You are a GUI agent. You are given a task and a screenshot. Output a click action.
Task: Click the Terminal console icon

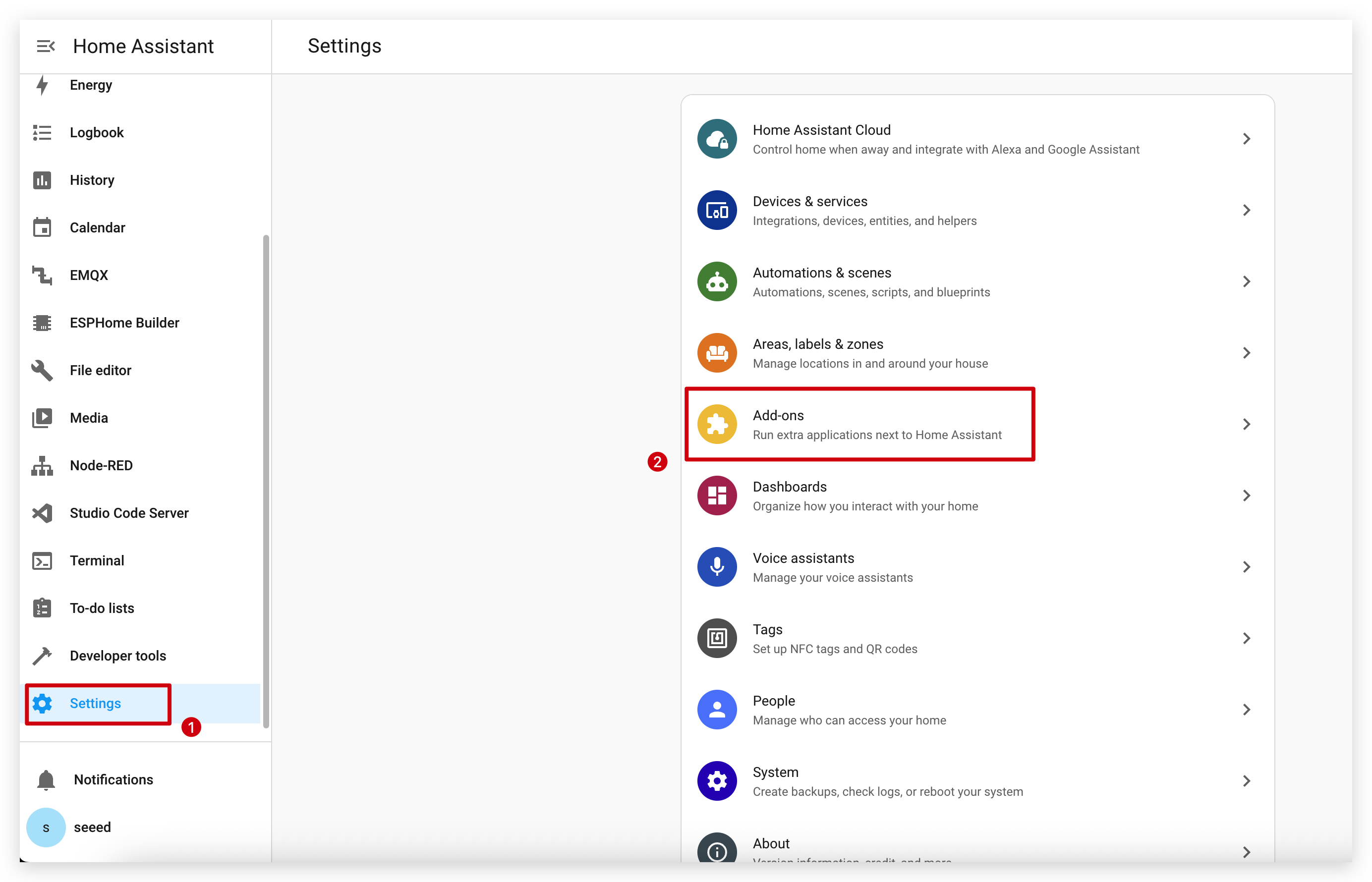click(43, 560)
